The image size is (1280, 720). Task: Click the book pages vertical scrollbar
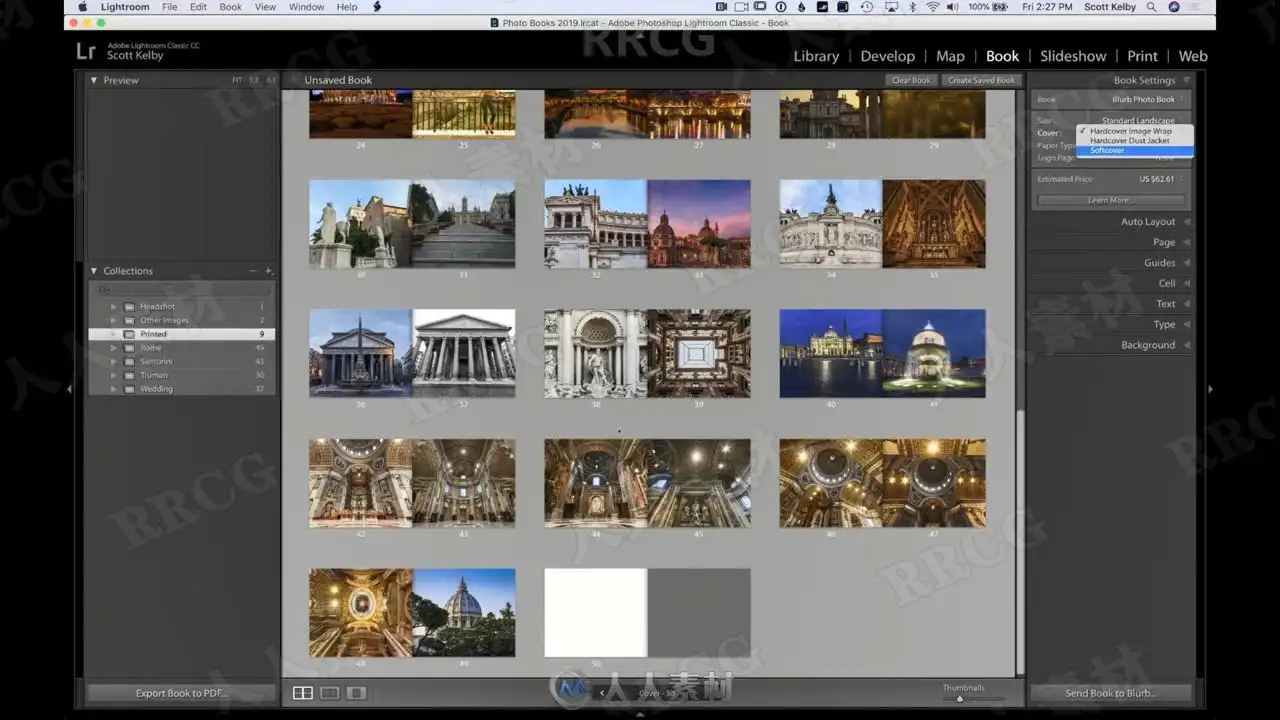pyautogui.click(x=1020, y=540)
